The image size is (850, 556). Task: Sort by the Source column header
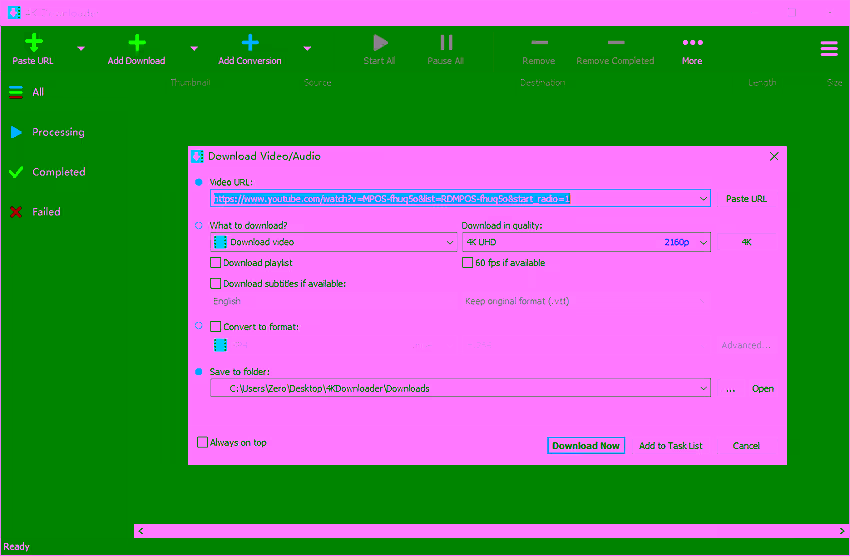317,82
